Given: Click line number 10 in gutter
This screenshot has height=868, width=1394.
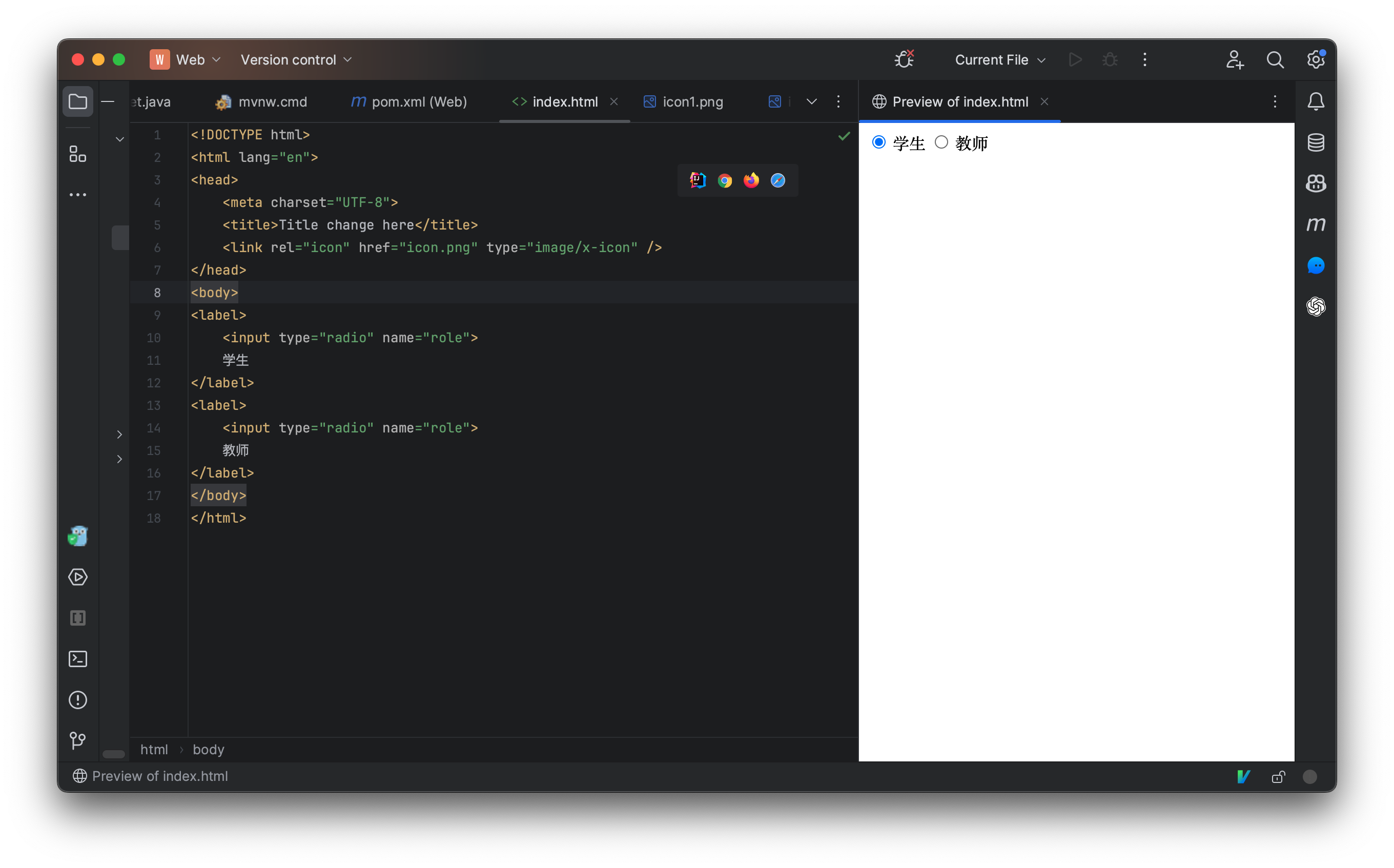Looking at the screenshot, I should coord(153,338).
